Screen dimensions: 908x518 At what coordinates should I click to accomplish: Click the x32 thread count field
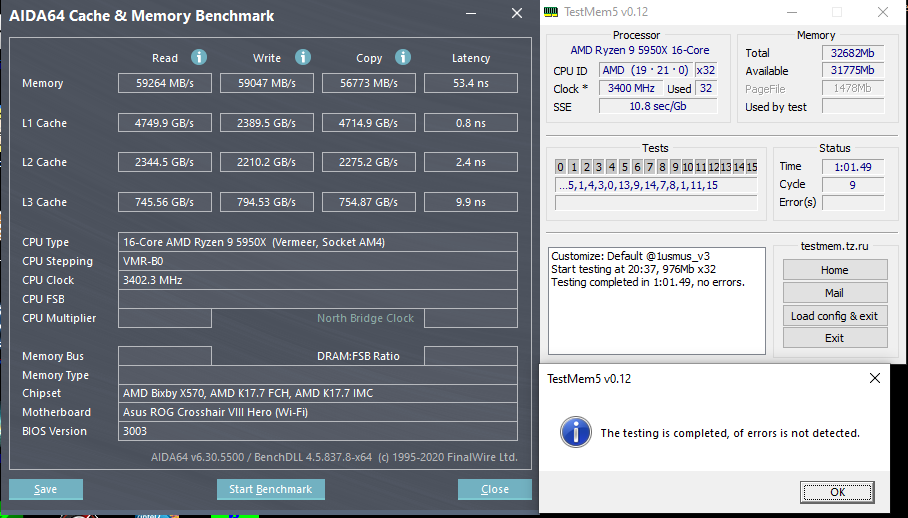tap(706, 70)
